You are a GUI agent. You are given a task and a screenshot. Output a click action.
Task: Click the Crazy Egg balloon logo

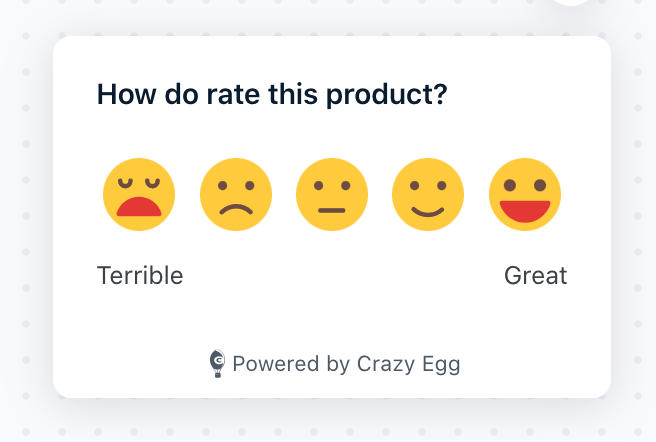[x=217, y=363]
